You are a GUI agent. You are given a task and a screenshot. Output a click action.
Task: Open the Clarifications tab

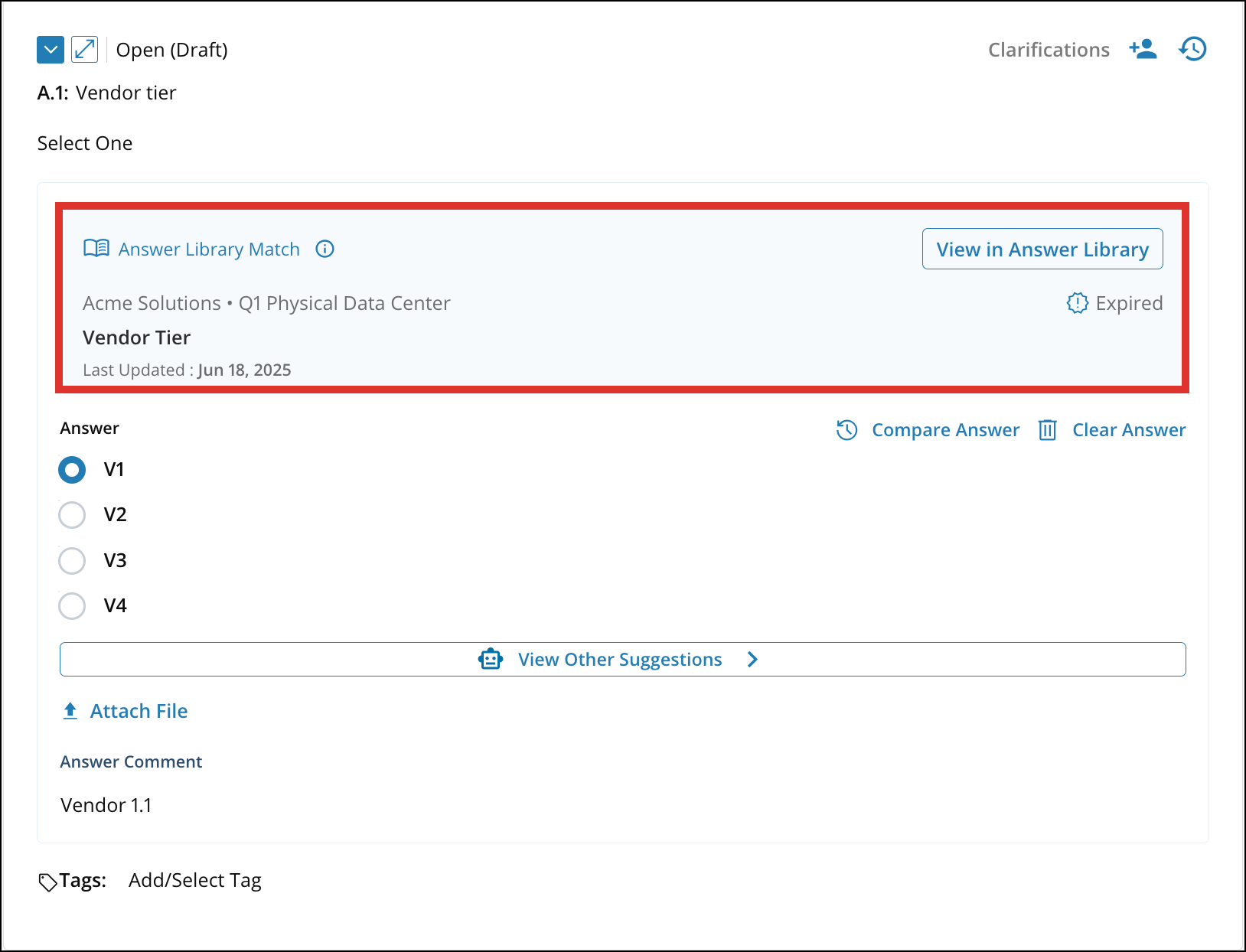pos(1048,50)
